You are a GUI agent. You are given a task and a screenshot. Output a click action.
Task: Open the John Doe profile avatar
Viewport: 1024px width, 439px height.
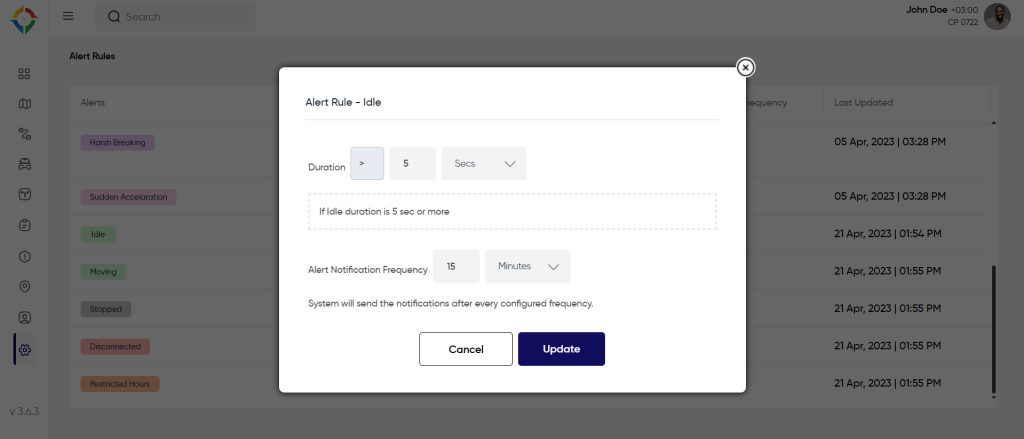pos(997,16)
